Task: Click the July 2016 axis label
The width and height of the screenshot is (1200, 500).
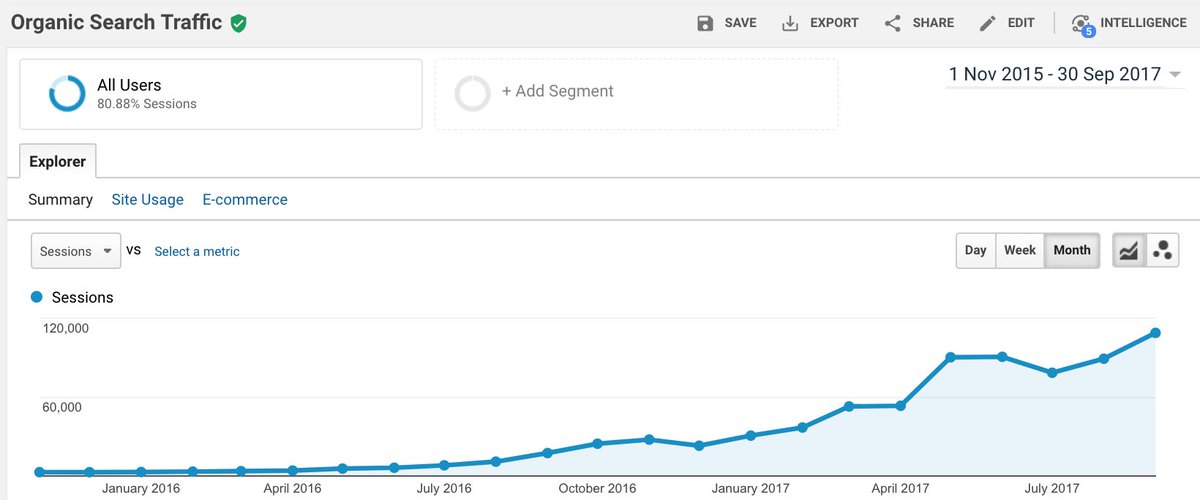Action: point(444,489)
